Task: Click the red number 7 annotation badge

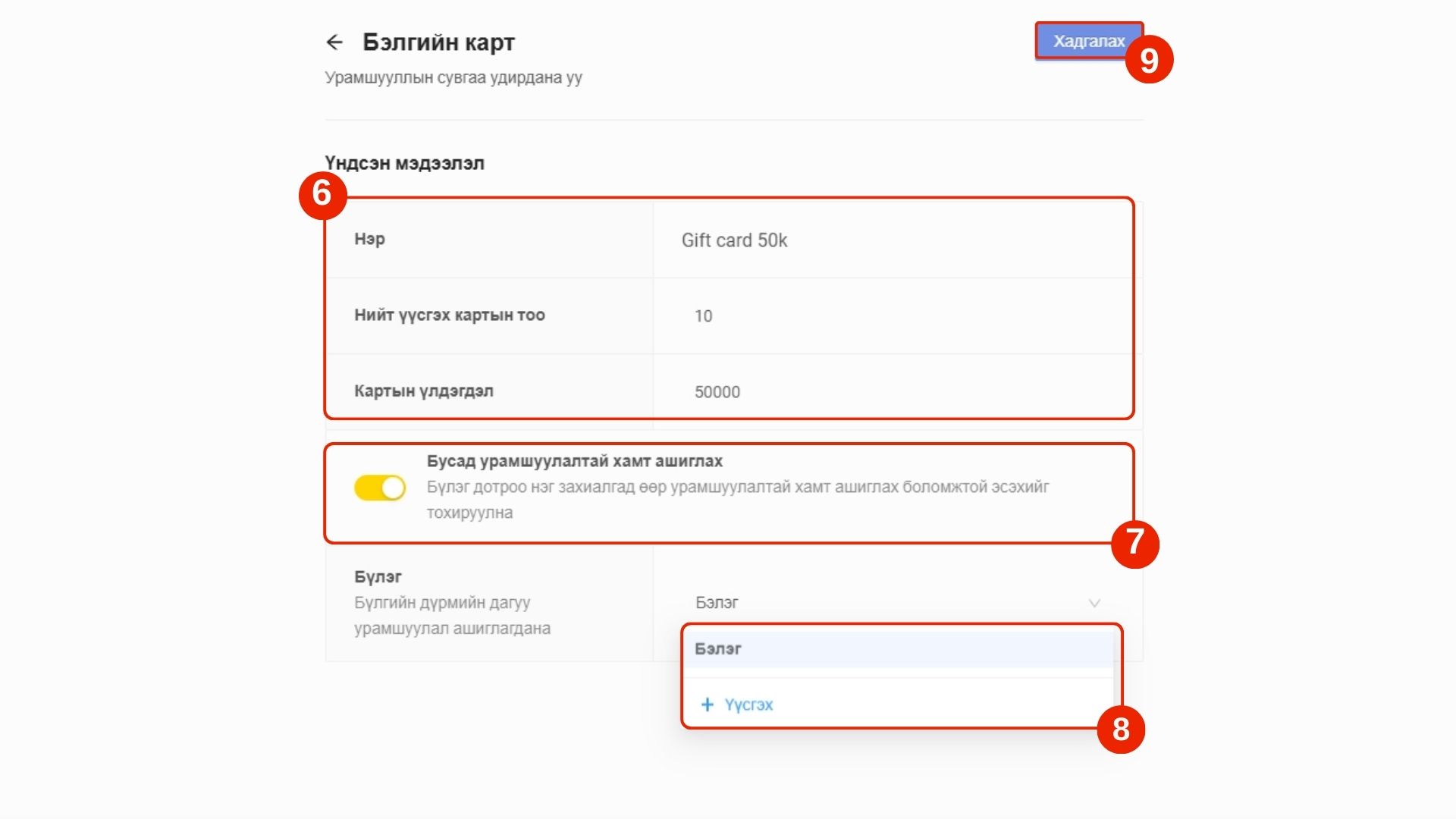Action: click(1134, 542)
